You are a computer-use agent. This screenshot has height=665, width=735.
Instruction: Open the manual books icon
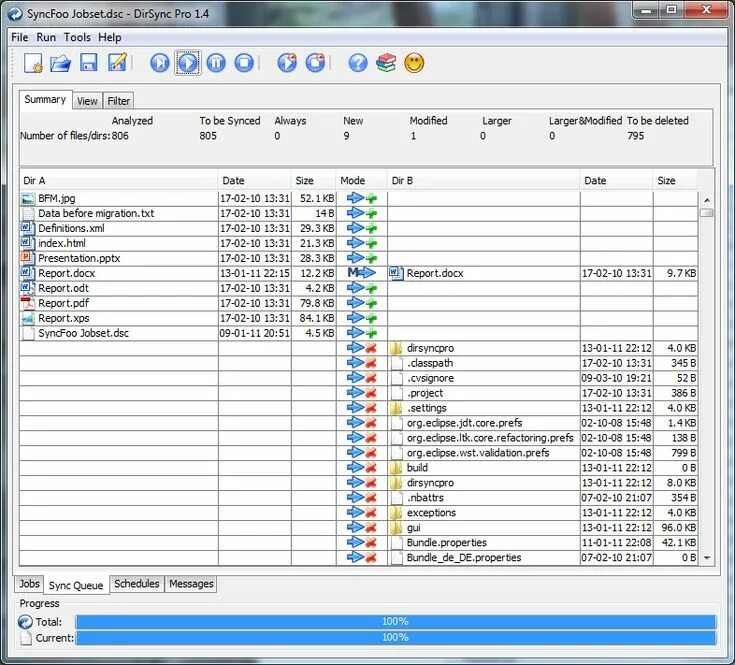386,63
